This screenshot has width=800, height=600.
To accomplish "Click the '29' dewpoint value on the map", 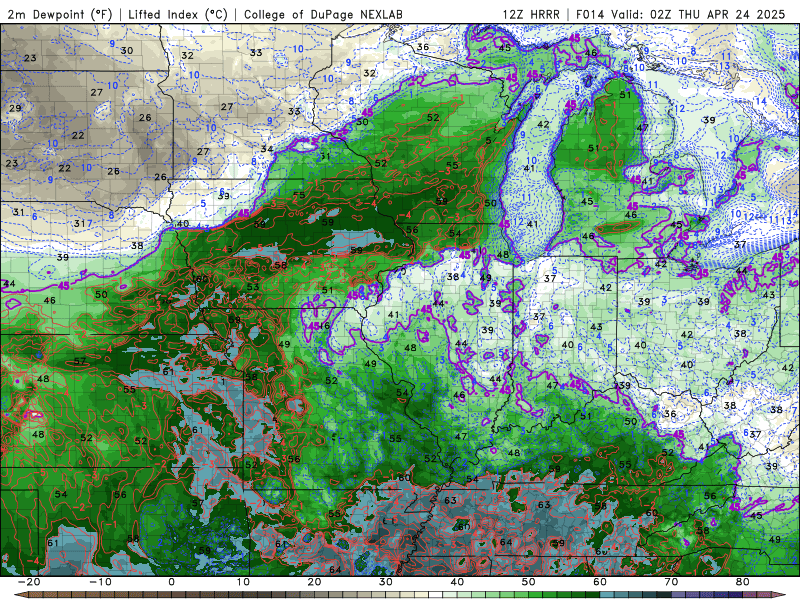I will 15,108.
